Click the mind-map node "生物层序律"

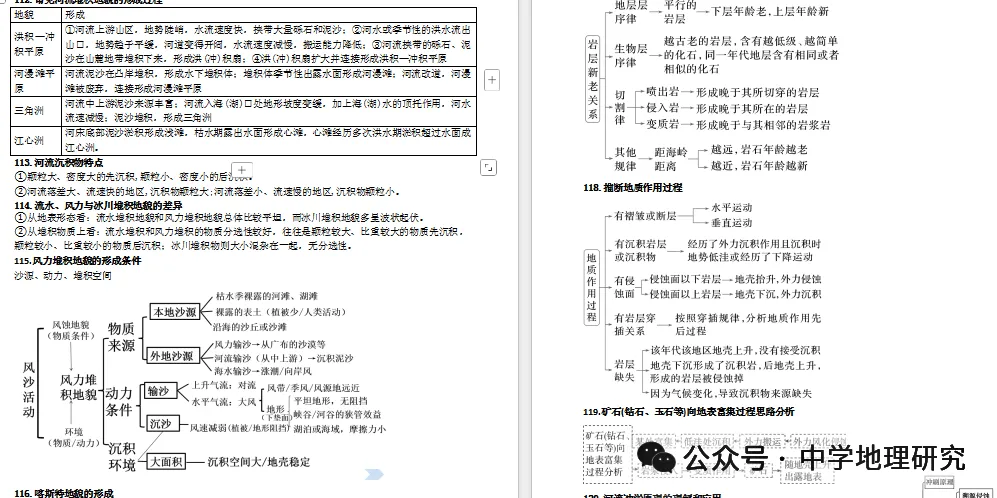click(x=630, y=56)
